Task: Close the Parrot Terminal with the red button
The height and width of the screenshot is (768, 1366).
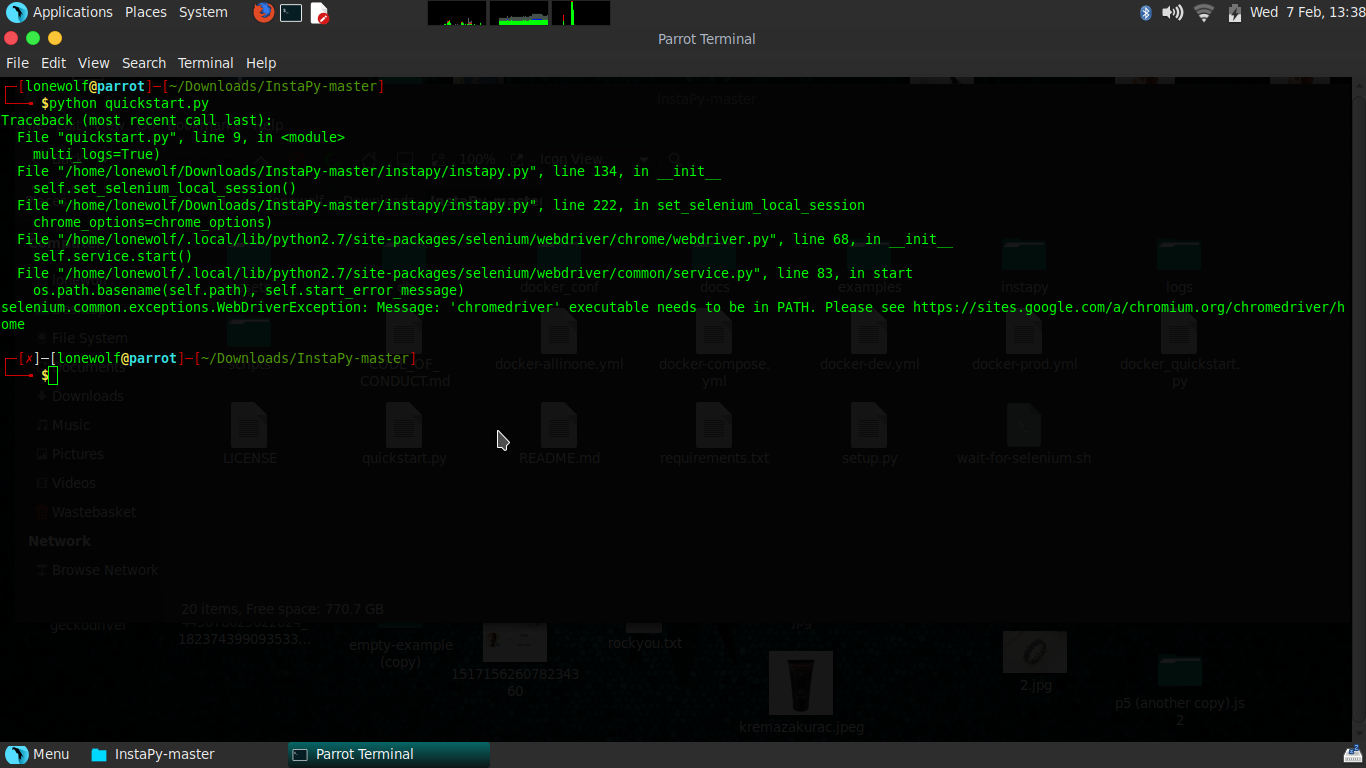Action: 11,38
